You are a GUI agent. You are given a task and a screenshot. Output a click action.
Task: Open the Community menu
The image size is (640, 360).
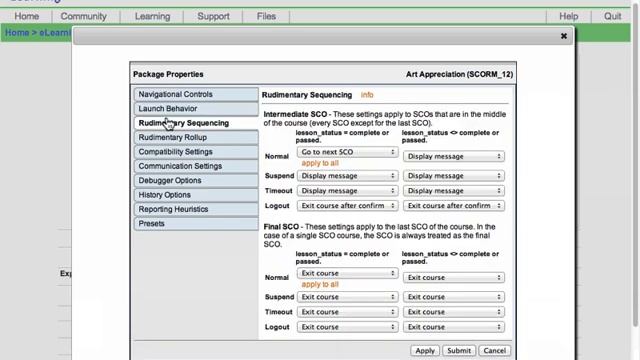(x=84, y=16)
